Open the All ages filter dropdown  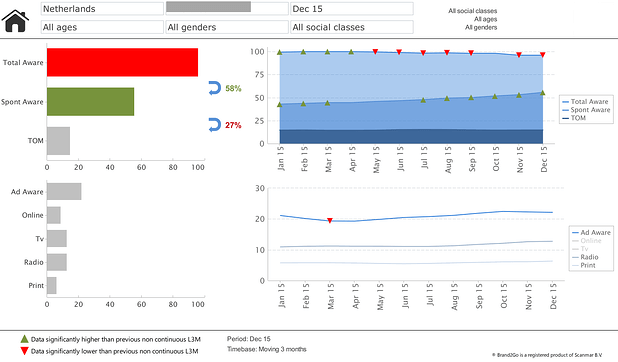pyautogui.click(x=102, y=27)
